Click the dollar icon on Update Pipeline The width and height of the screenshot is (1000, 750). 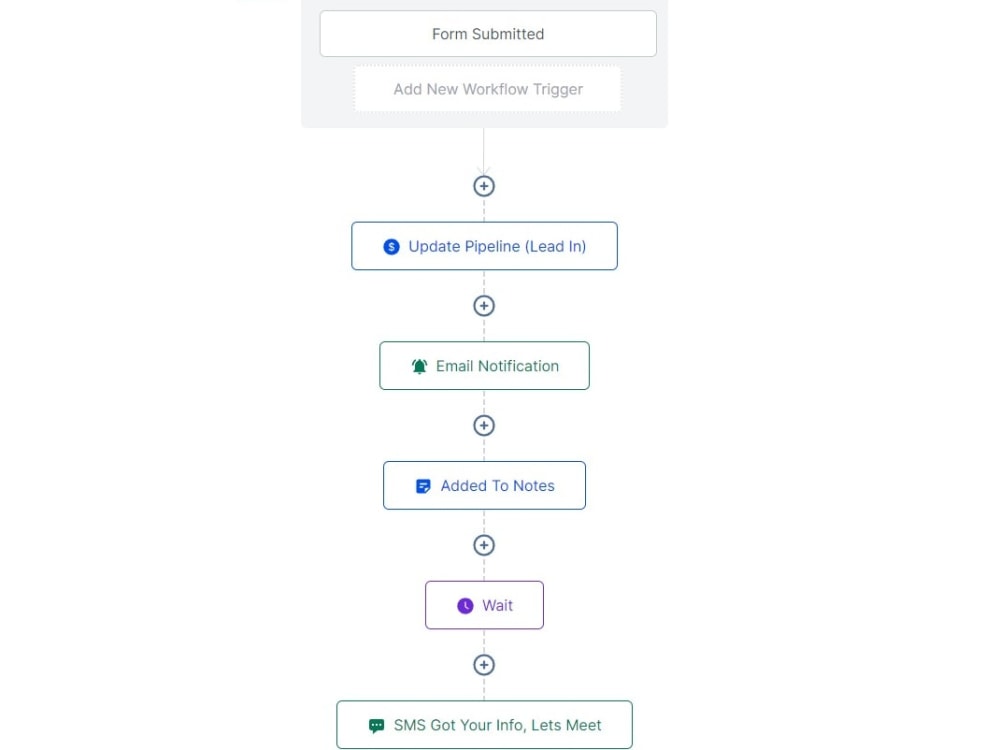click(x=392, y=247)
